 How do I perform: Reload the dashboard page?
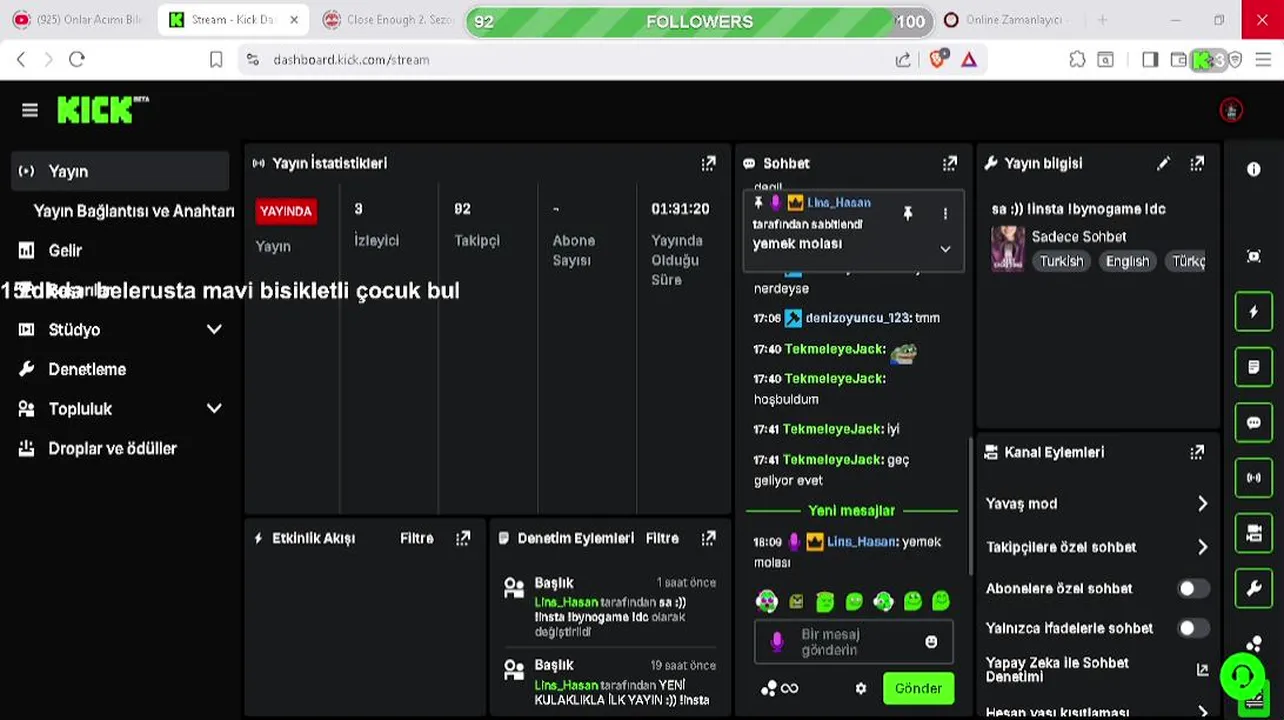click(x=77, y=60)
